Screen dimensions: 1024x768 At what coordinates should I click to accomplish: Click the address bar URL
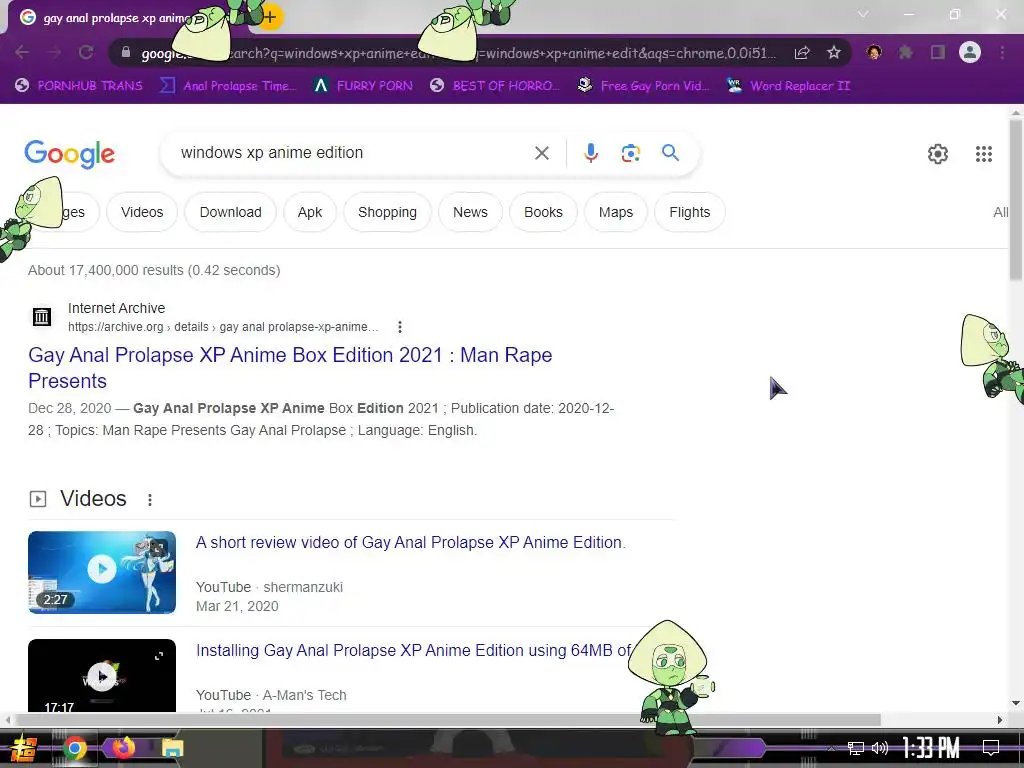click(x=457, y=53)
